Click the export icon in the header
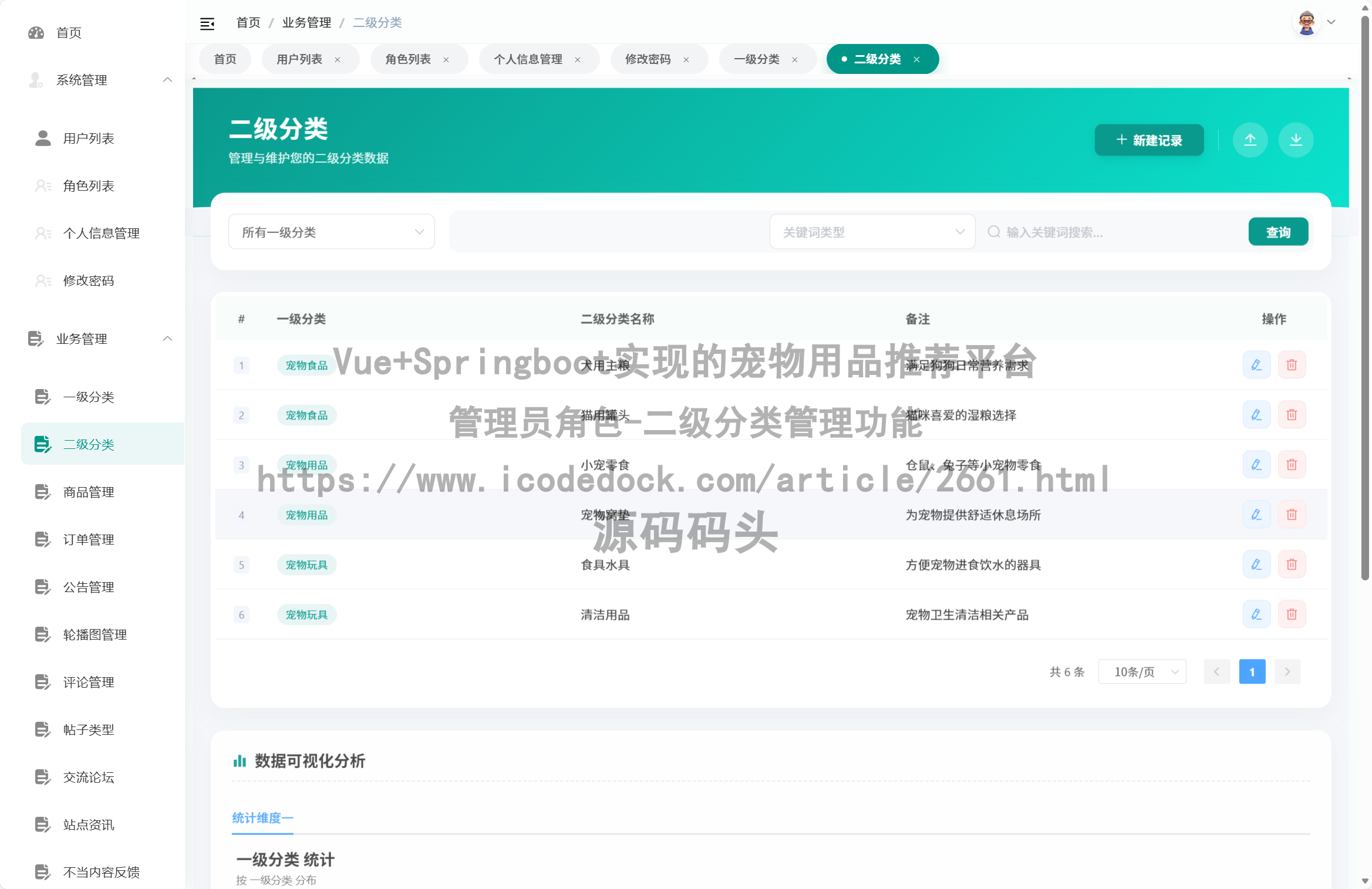The width and height of the screenshot is (1372, 889). pyautogui.click(x=1296, y=140)
